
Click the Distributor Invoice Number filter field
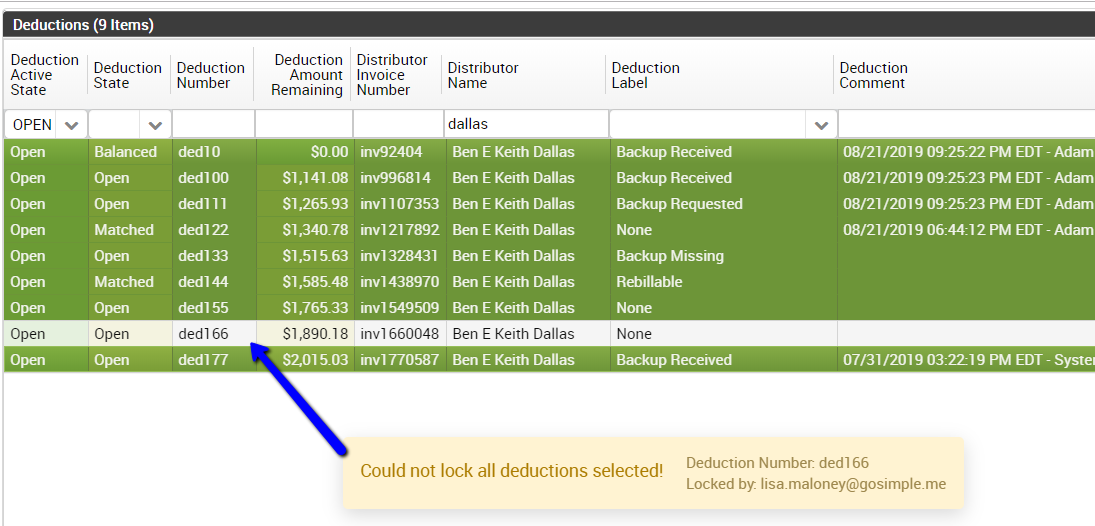pos(397,125)
